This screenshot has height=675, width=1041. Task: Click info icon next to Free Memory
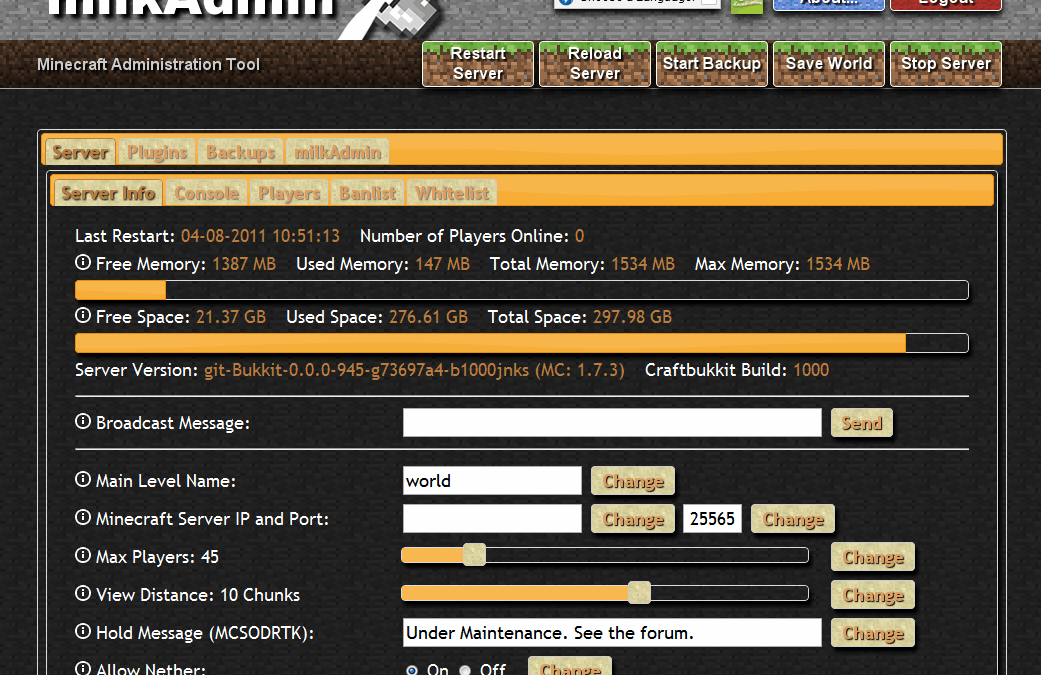83,262
